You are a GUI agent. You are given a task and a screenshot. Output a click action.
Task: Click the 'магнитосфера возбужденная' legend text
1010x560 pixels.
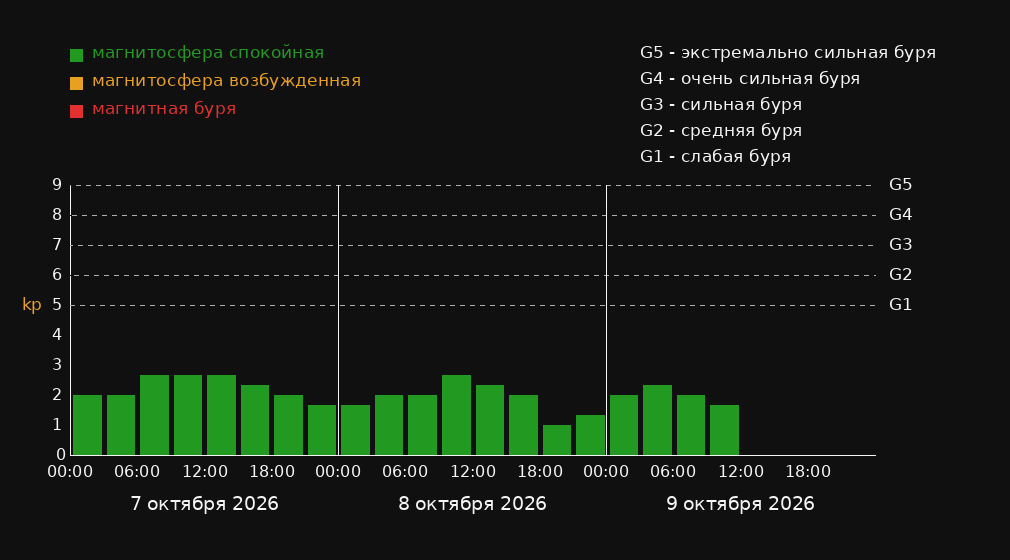tap(227, 81)
